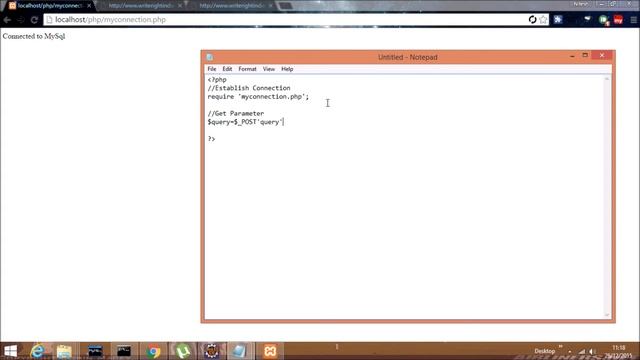Bookmark this page with the star icon

click(543, 20)
